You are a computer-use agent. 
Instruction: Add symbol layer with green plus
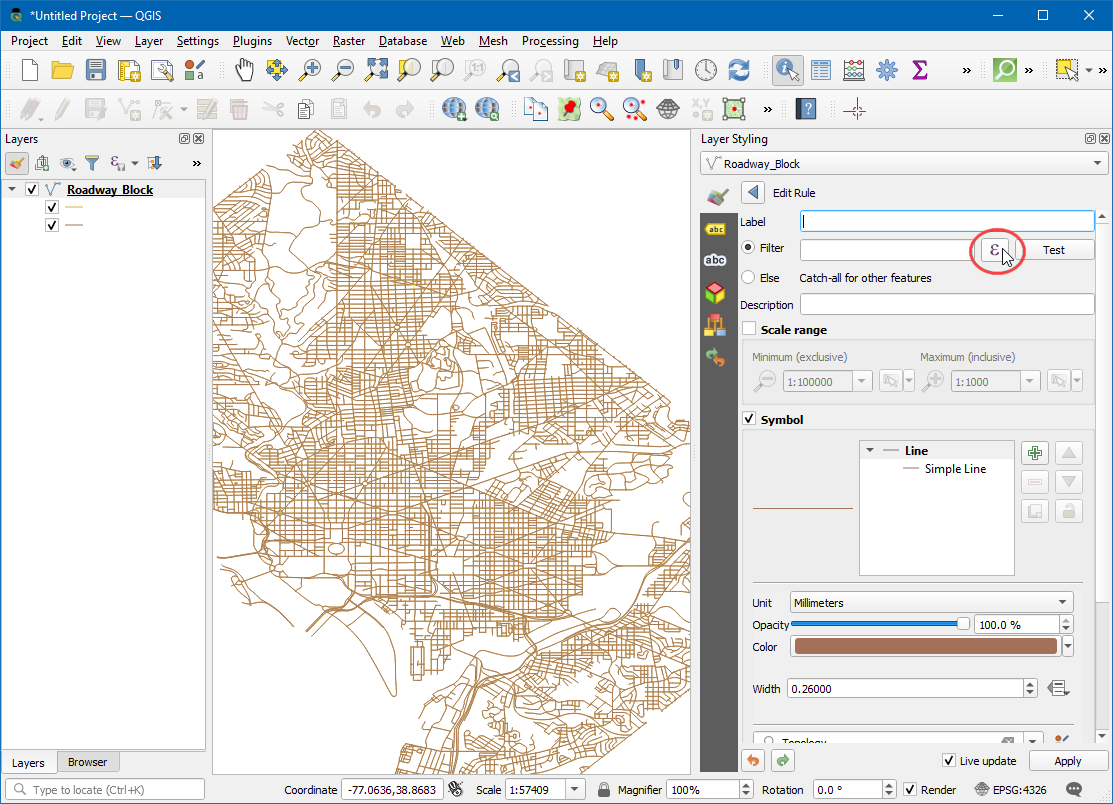(x=1035, y=453)
